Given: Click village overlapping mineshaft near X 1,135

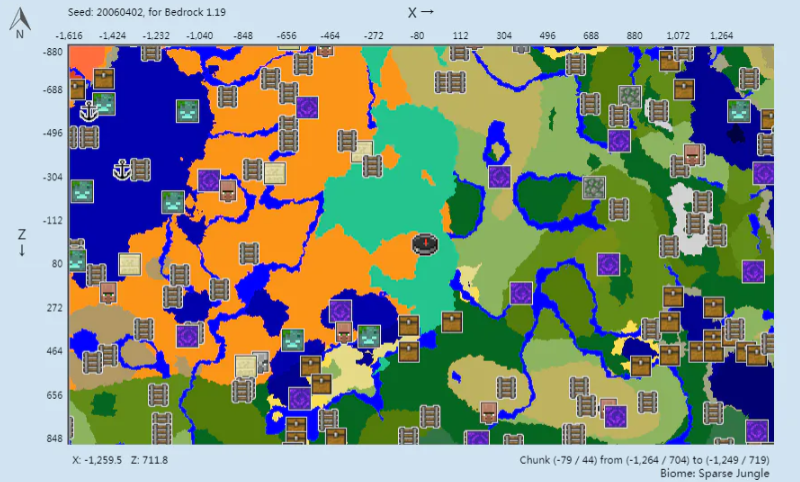Looking at the screenshot, I should [x=692, y=155].
